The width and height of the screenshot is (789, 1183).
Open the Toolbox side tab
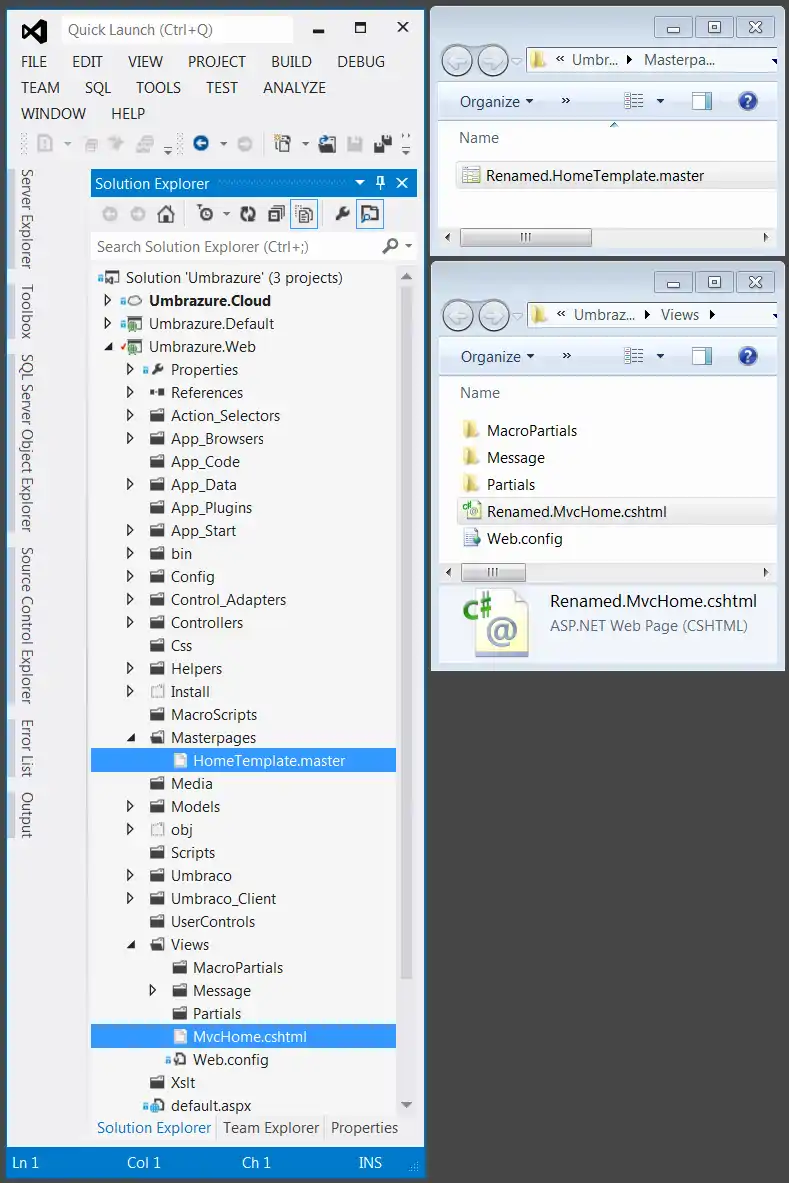[26, 312]
